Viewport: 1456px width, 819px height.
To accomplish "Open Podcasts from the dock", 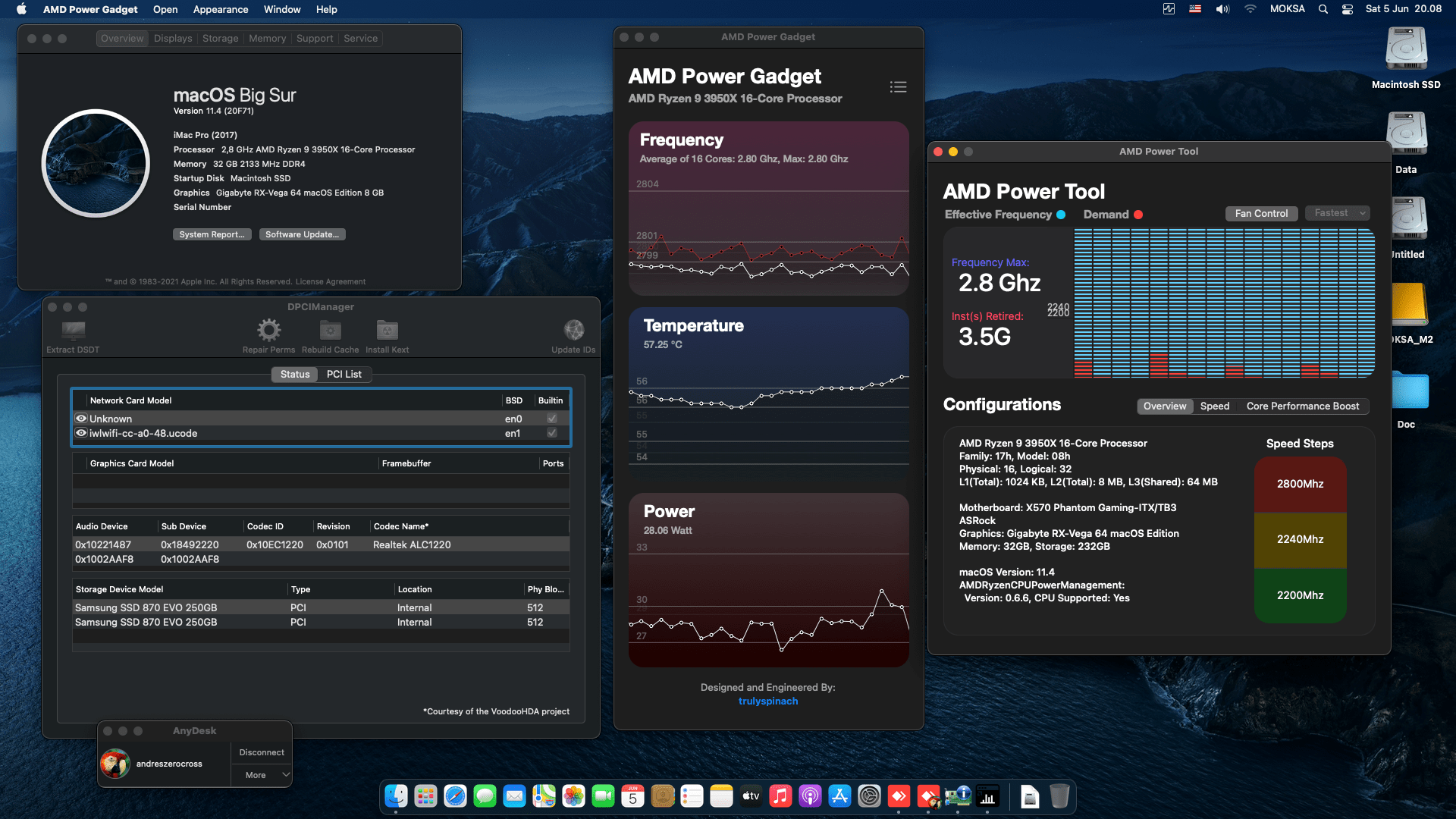I will click(810, 796).
